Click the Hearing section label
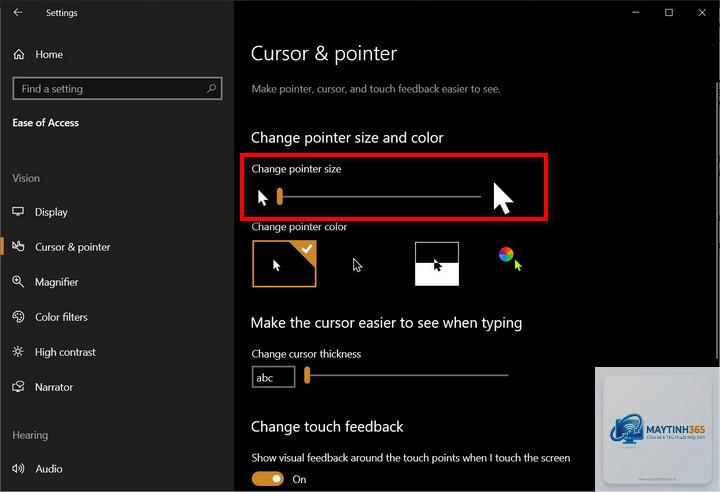720x492 pixels. [30, 435]
